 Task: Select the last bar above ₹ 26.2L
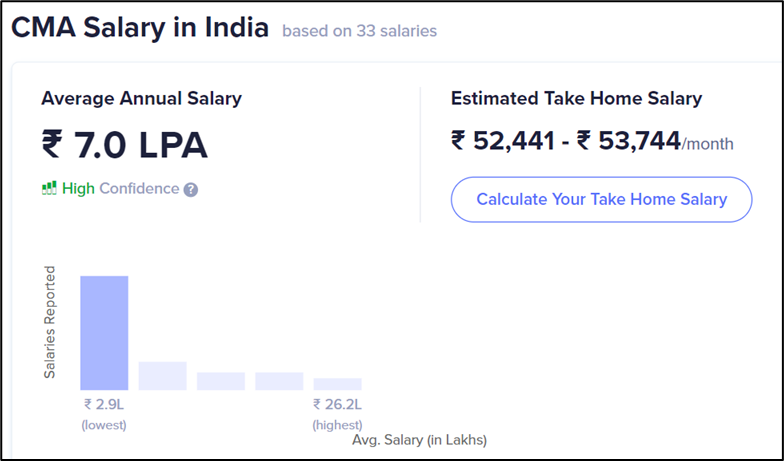pyautogui.click(x=338, y=384)
